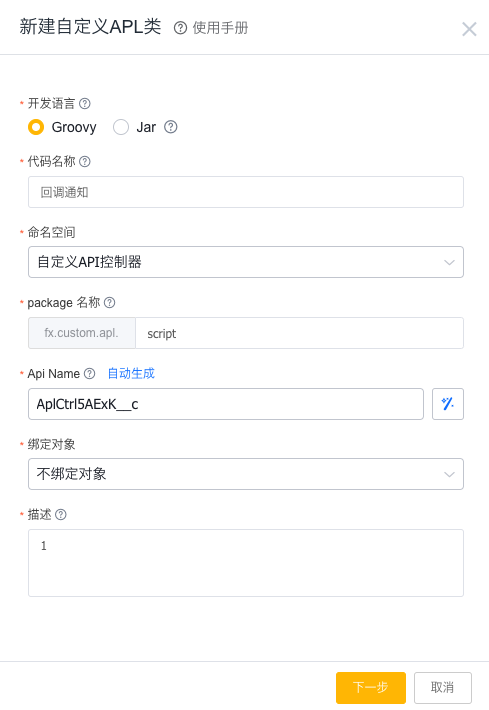Click the 自动生成 link
Viewport: 489px width, 710px height.
tap(131, 374)
